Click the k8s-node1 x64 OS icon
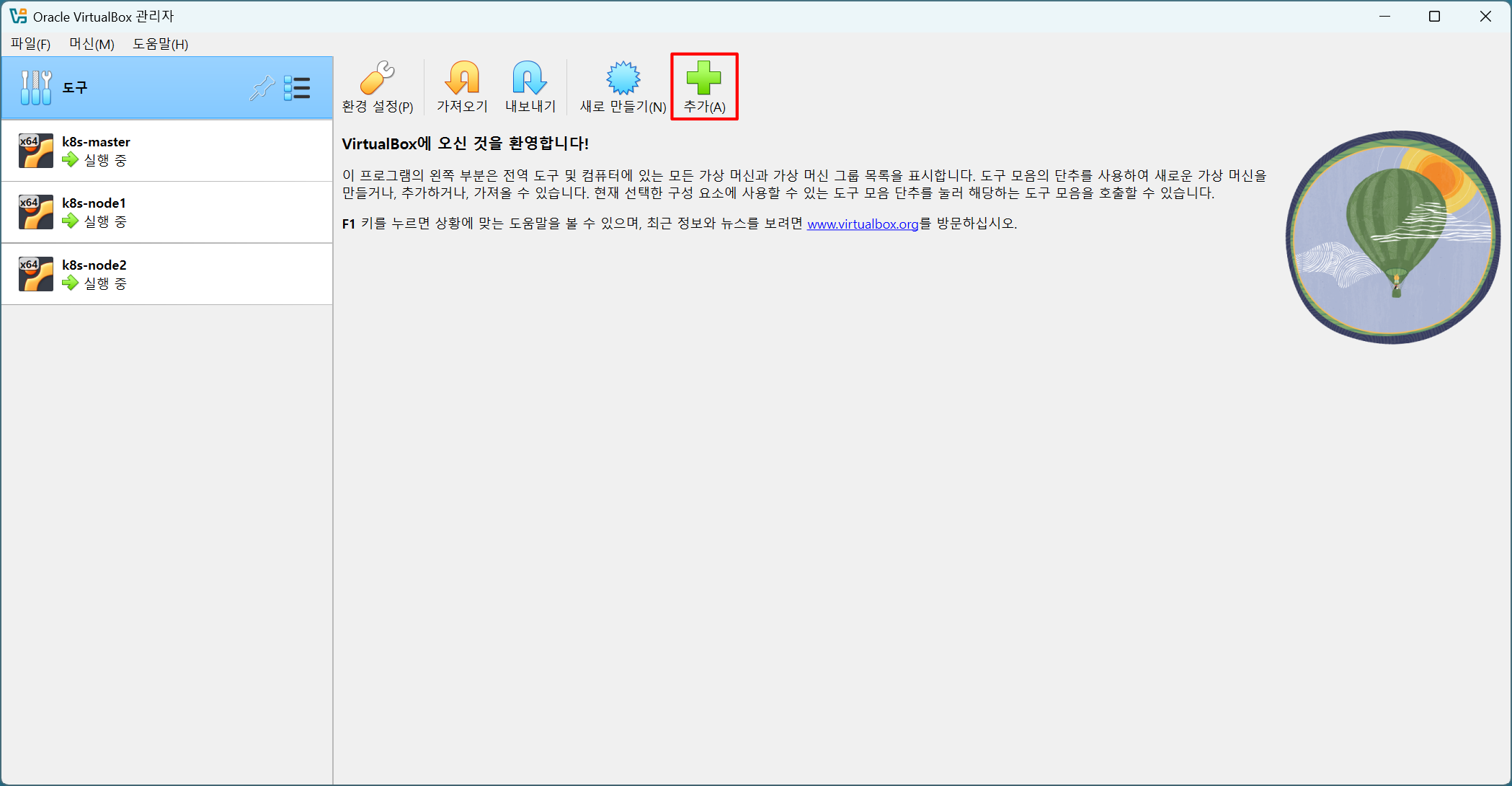The width and height of the screenshot is (1512, 786). 36,212
